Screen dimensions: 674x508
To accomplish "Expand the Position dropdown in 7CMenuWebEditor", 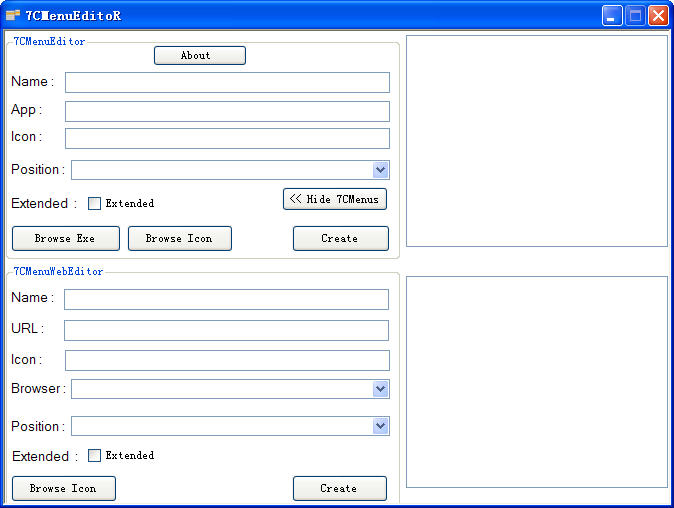I will (x=380, y=426).
